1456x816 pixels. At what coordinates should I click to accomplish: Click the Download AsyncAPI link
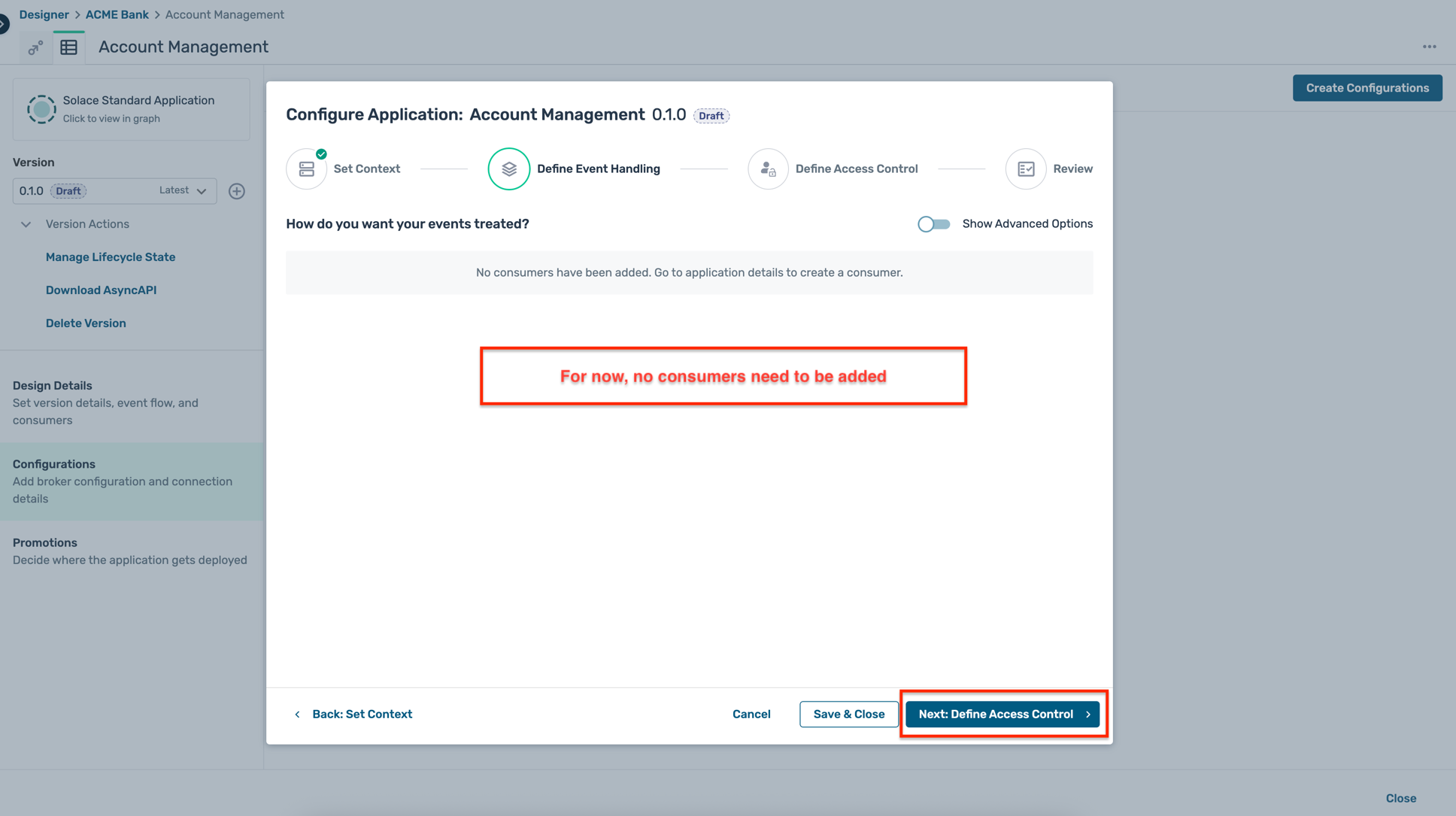pos(101,290)
